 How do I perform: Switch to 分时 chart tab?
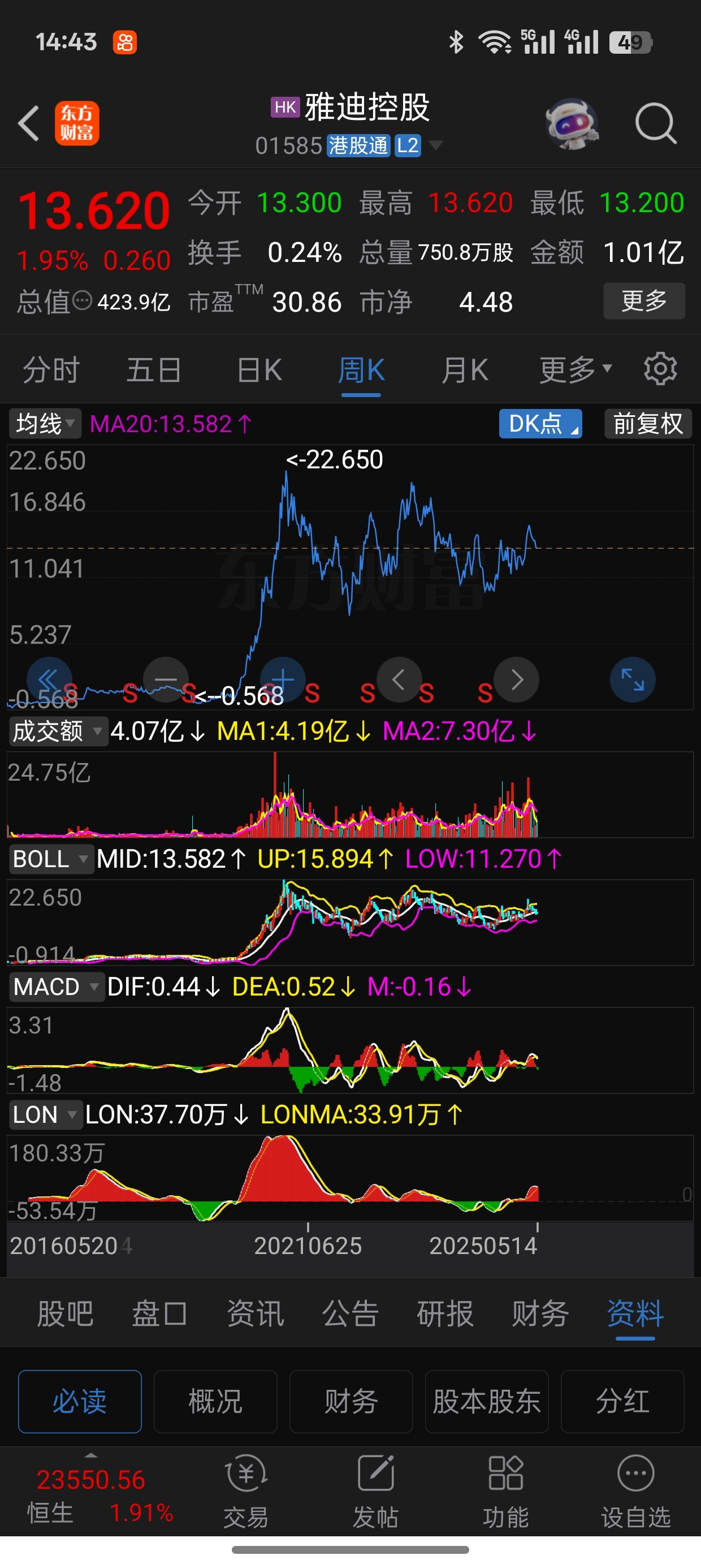pyautogui.click(x=51, y=369)
